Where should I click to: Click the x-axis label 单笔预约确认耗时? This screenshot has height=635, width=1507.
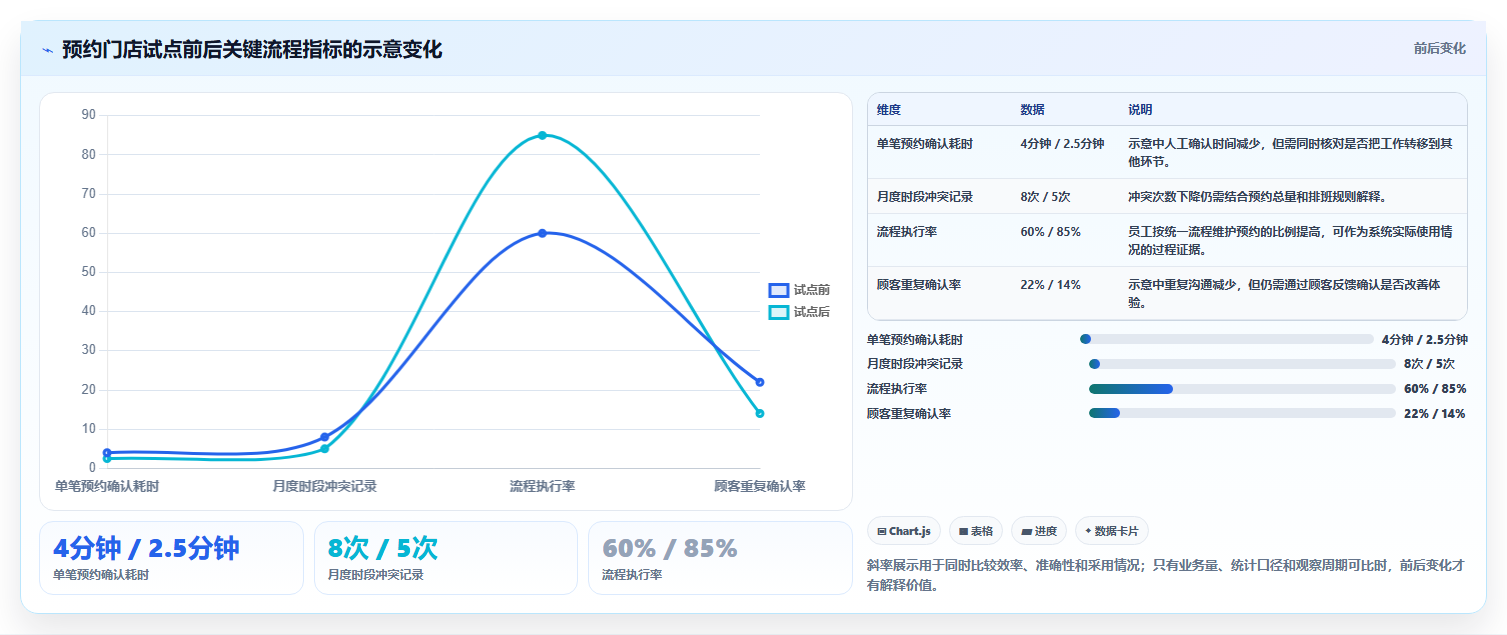coord(107,486)
